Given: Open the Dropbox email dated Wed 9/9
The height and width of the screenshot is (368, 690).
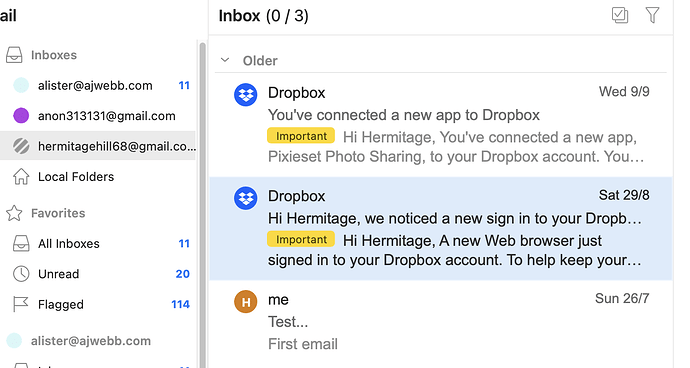Looking at the screenshot, I should tap(440, 125).
